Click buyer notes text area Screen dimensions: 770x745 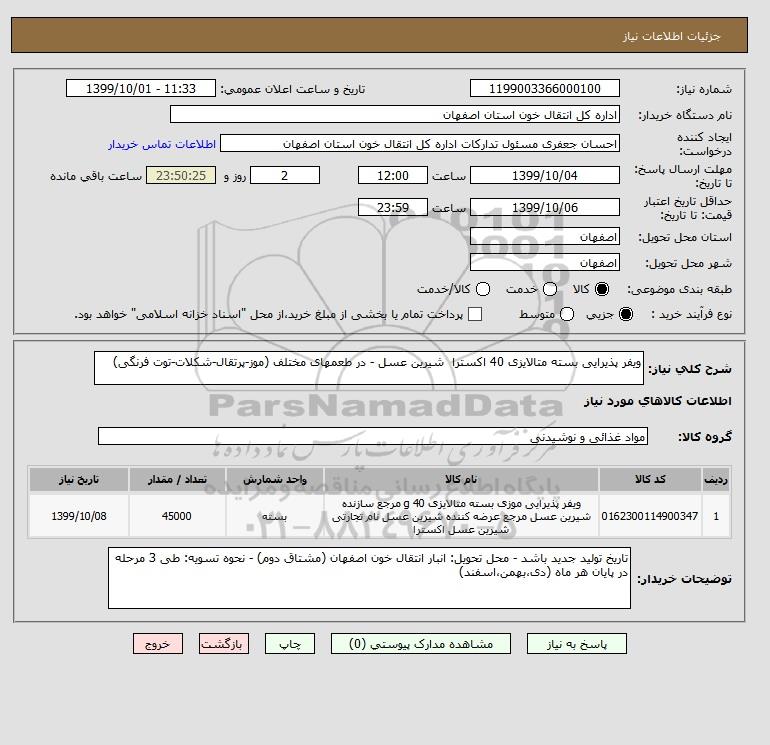click(x=369, y=579)
